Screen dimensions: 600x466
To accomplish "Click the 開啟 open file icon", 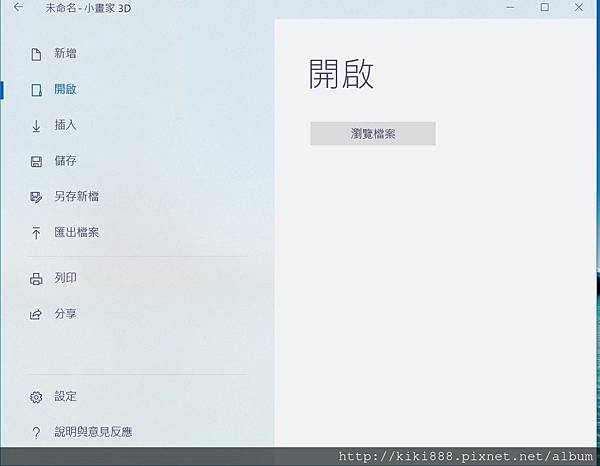I will click(x=36, y=90).
